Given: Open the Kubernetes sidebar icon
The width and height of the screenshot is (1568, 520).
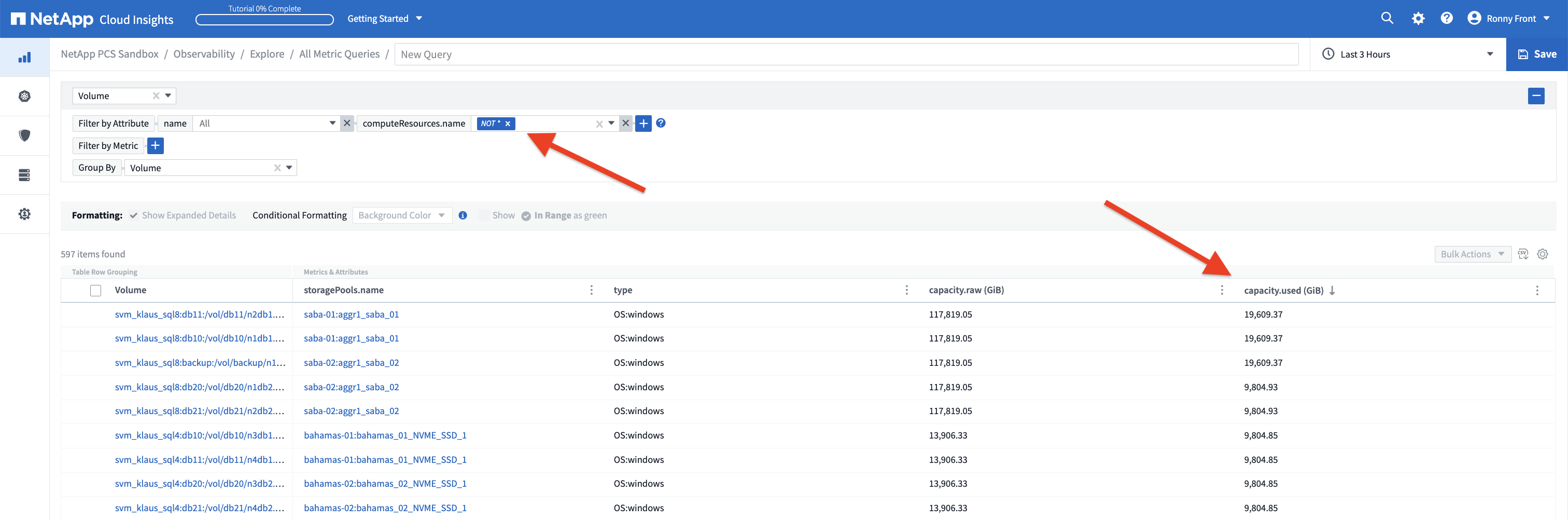Looking at the screenshot, I should (x=24, y=96).
